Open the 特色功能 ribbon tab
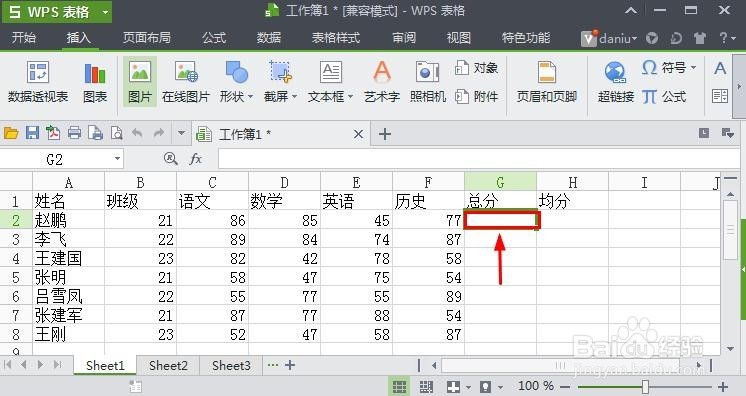 pyautogui.click(x=526, y=38)
